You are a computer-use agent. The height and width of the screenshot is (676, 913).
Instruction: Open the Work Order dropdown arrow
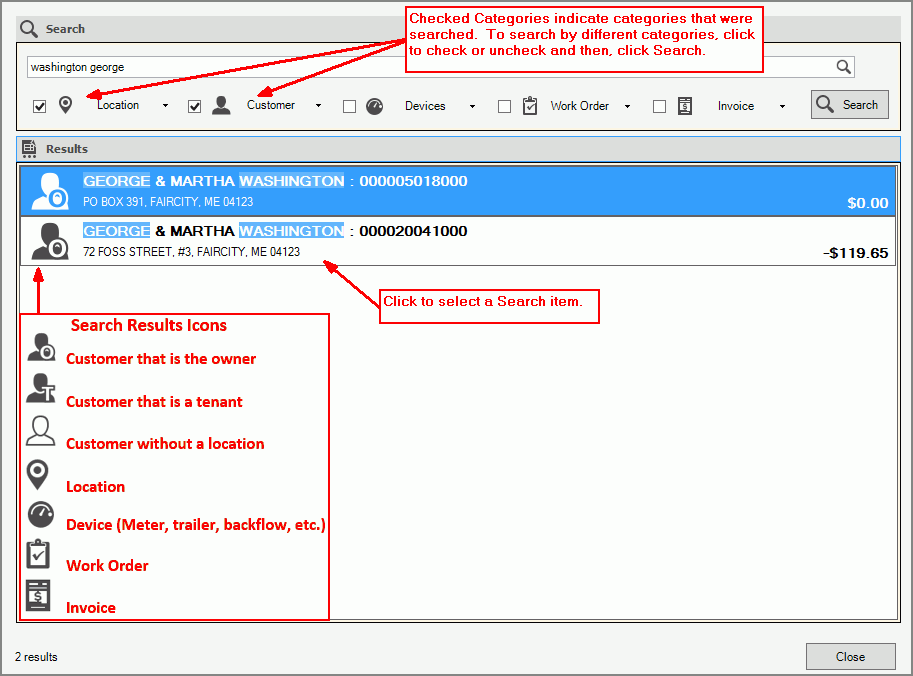pos(627,107)
